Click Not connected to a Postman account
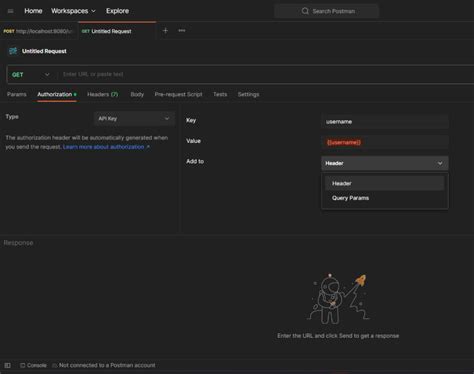 104,365
